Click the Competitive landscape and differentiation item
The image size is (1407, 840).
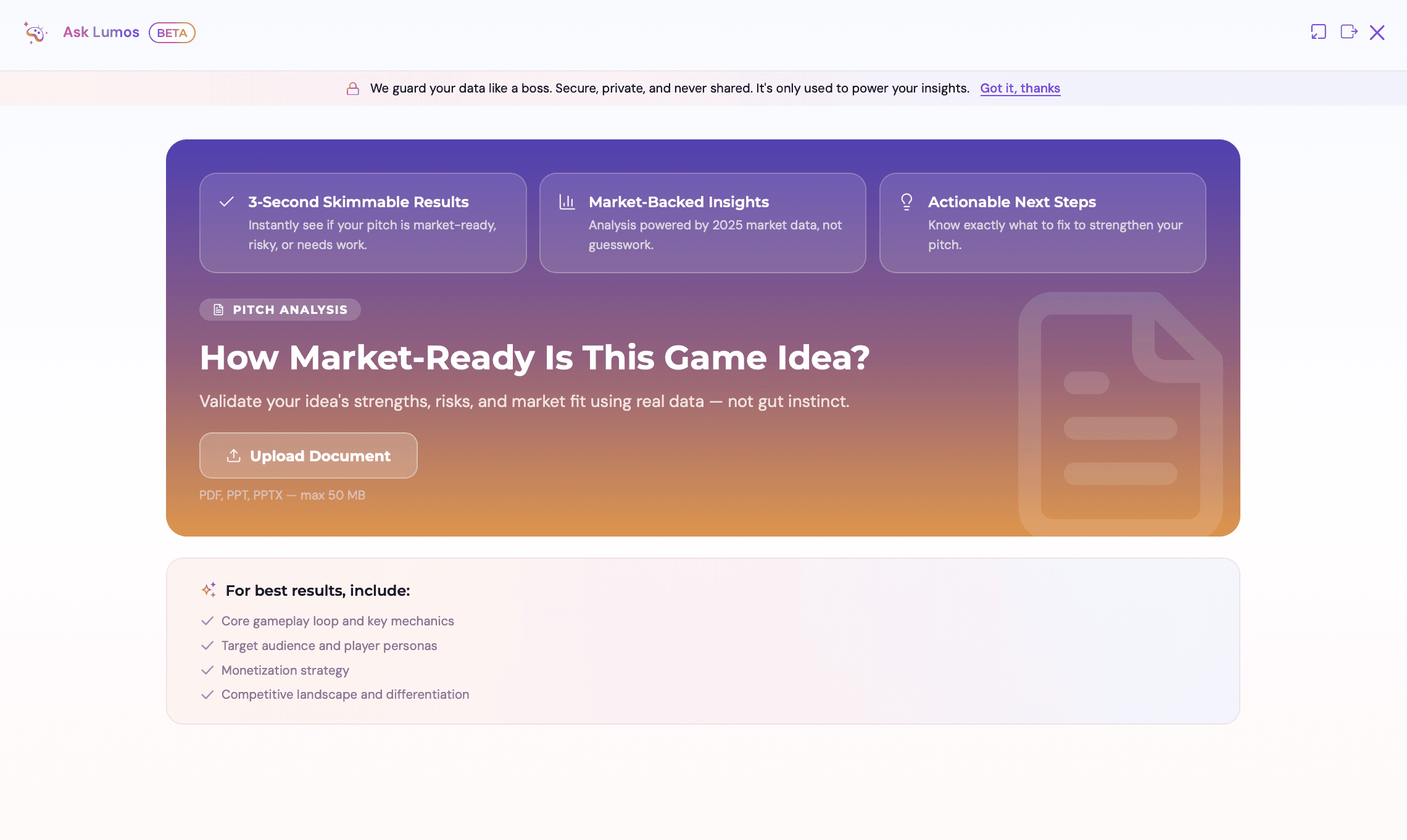[345, 694]
